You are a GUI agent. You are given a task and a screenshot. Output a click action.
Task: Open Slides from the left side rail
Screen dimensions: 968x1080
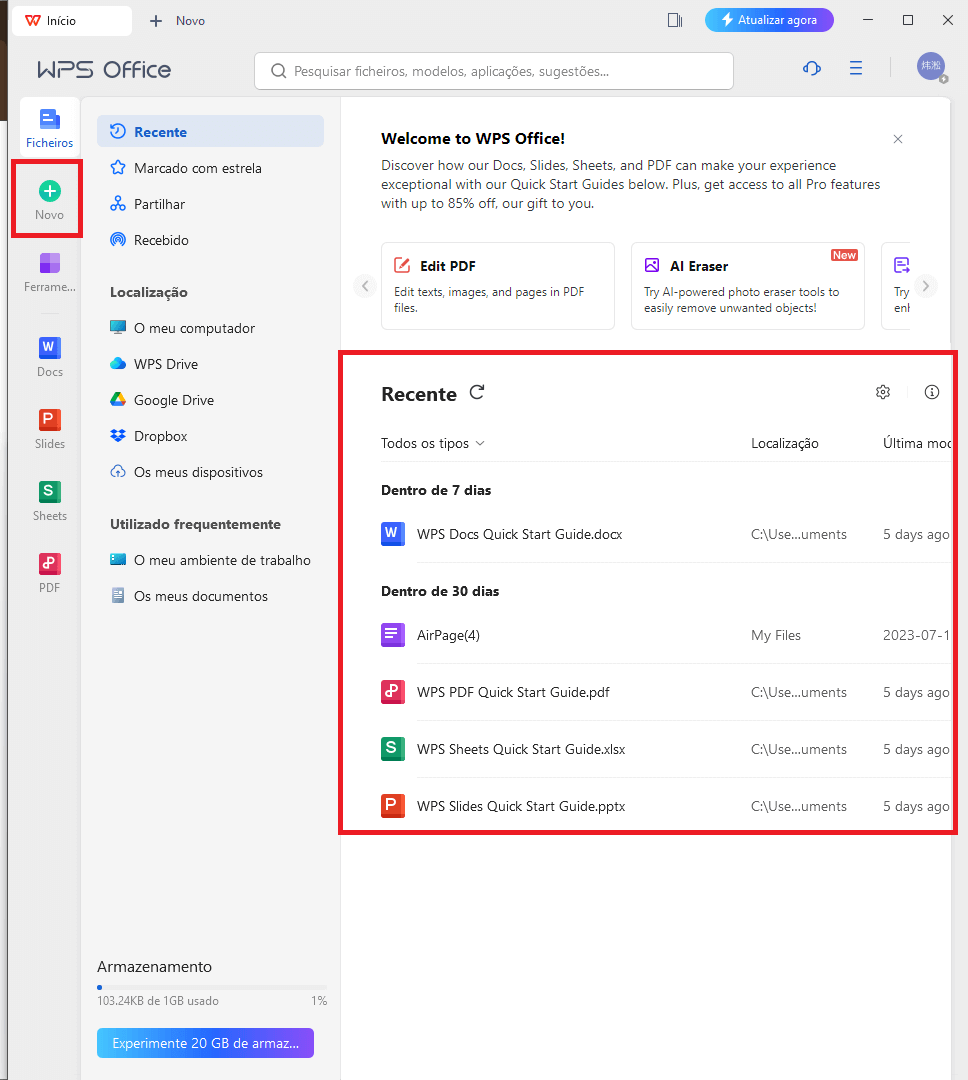pyautogui.click(x=48, y=427)
